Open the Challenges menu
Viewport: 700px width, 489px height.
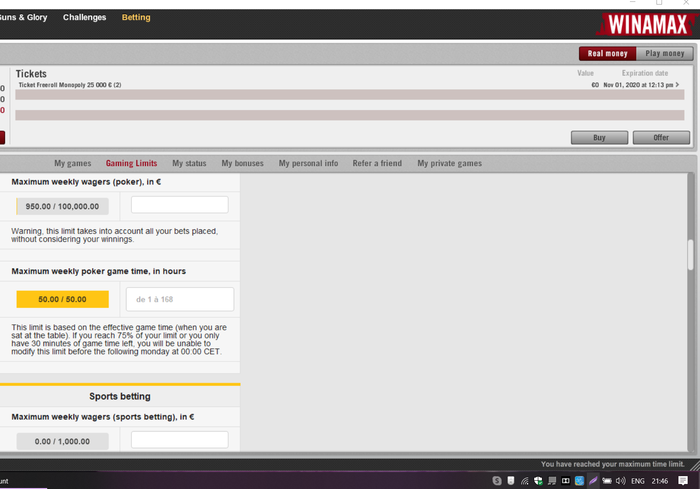(84, 17)
